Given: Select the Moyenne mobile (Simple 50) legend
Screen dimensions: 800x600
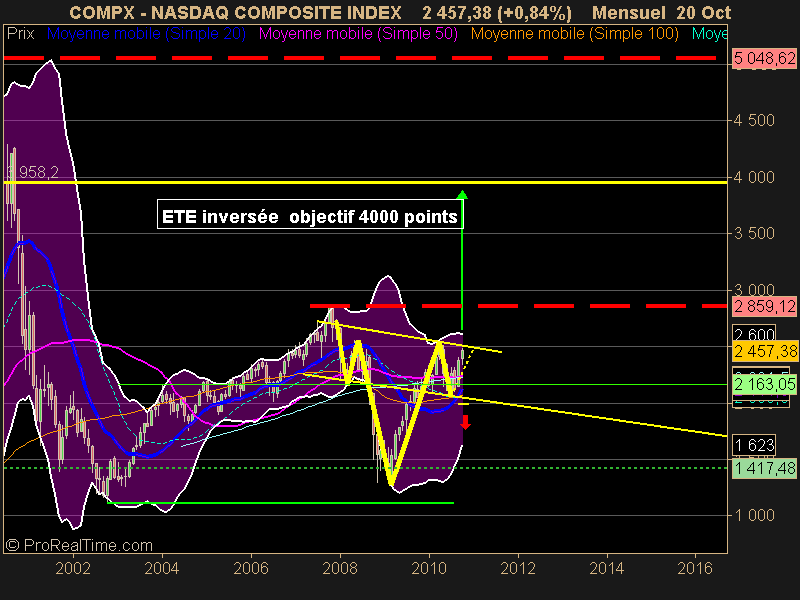Looking at the screenshot, I should pyautogui.click(x=358, y=34).
